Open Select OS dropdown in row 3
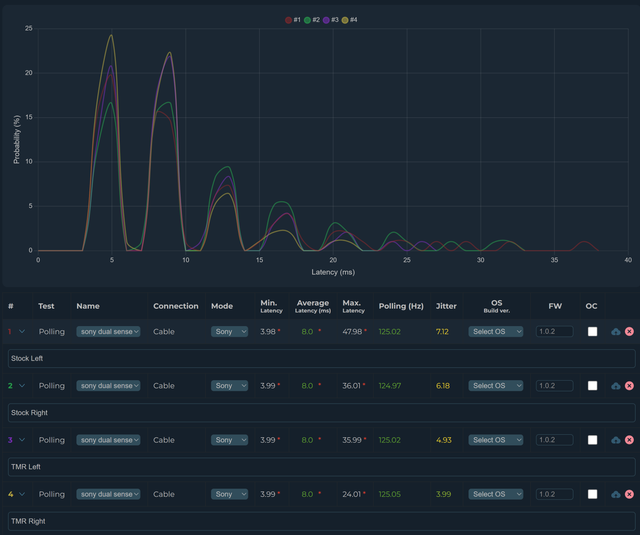 (496, 440)
